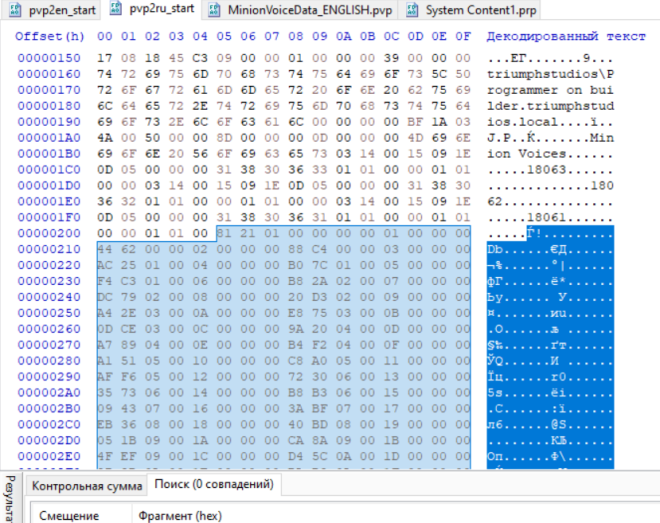Click decoded text 'triumphstudios\P'

[x=551, y=74]
